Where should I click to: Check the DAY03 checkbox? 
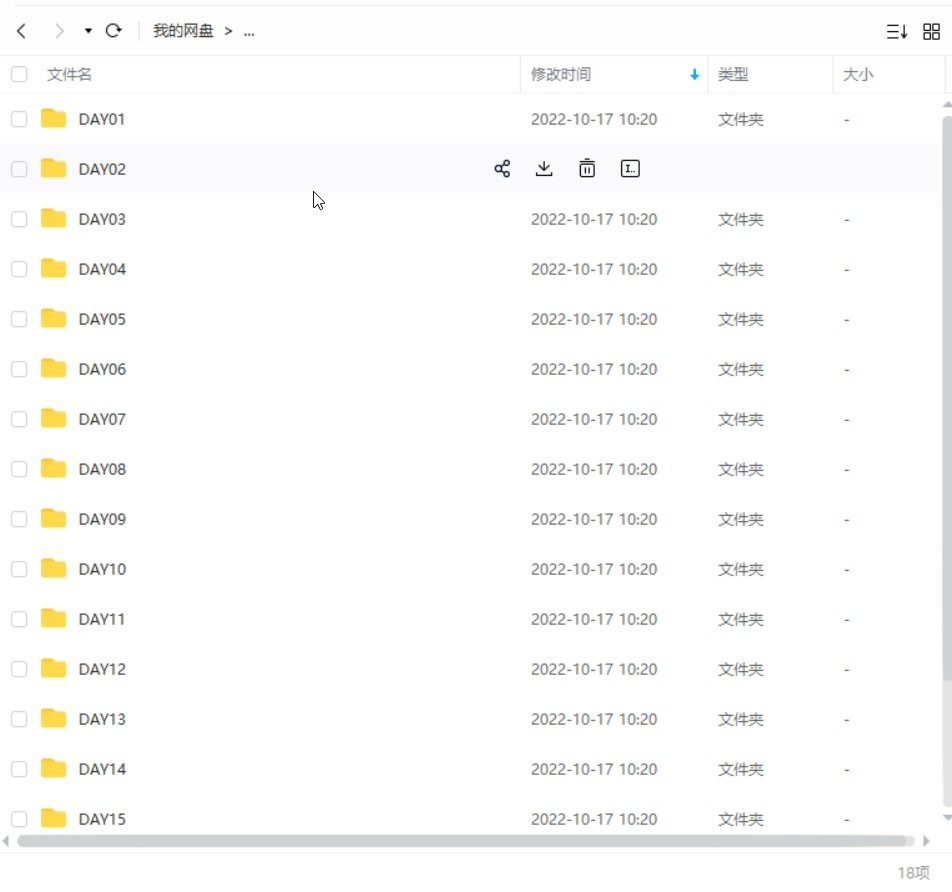coord(19,219)
